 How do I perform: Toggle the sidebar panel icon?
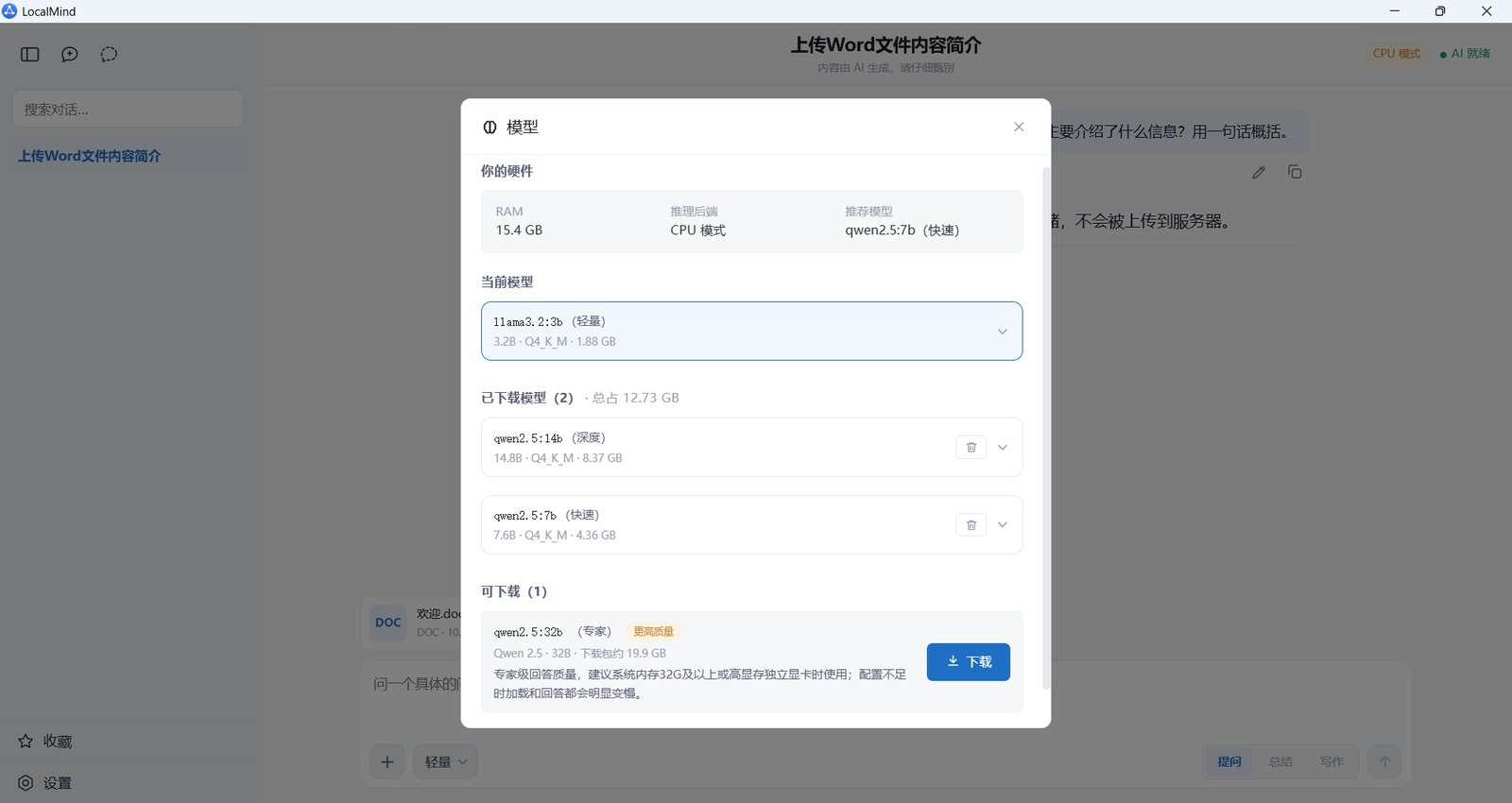(30, 54)
